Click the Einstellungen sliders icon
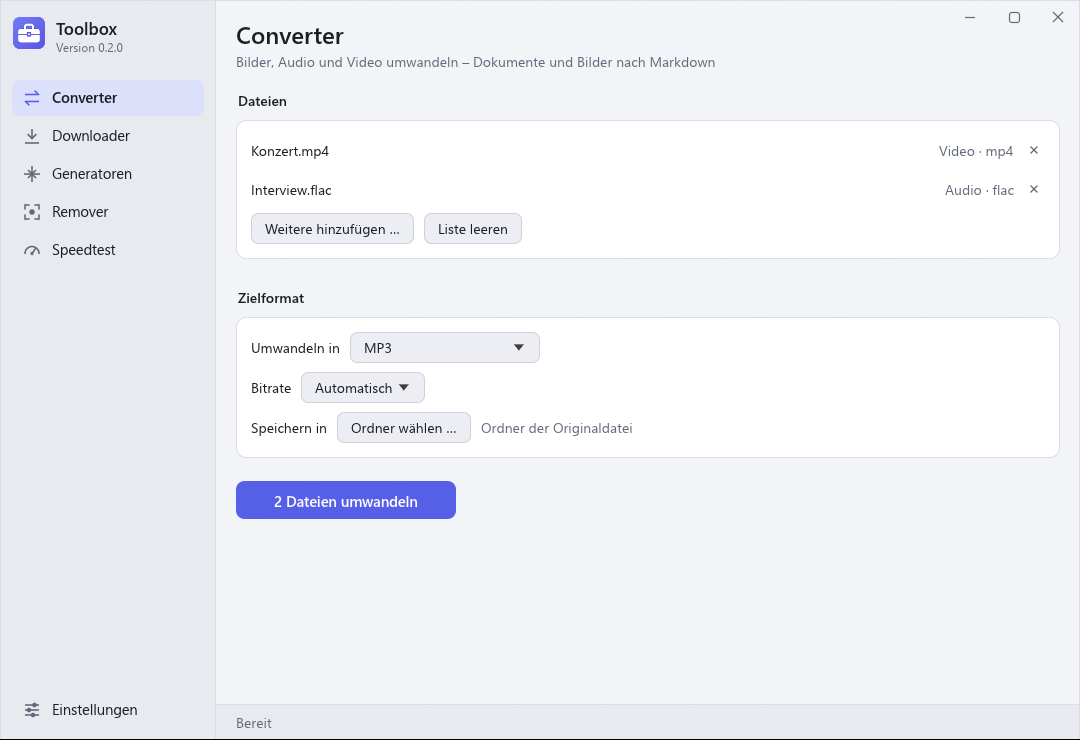This screenshot has height=740, width=1080. coord(32,710)
